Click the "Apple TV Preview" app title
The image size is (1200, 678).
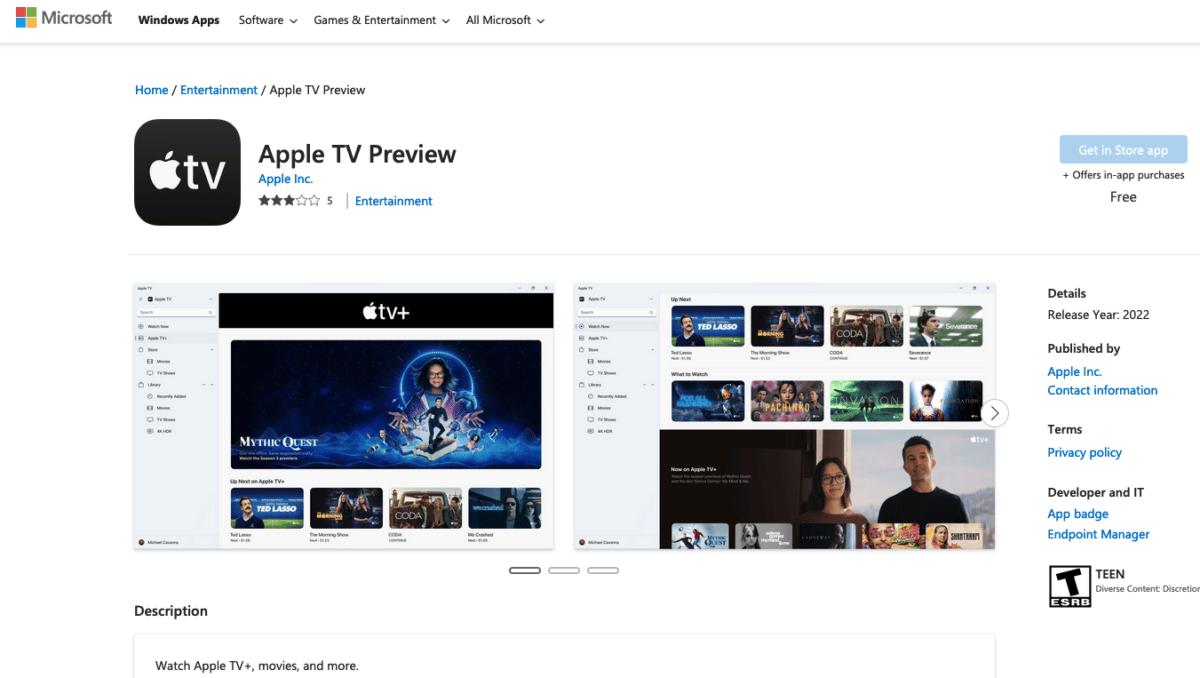coord(357,154)
